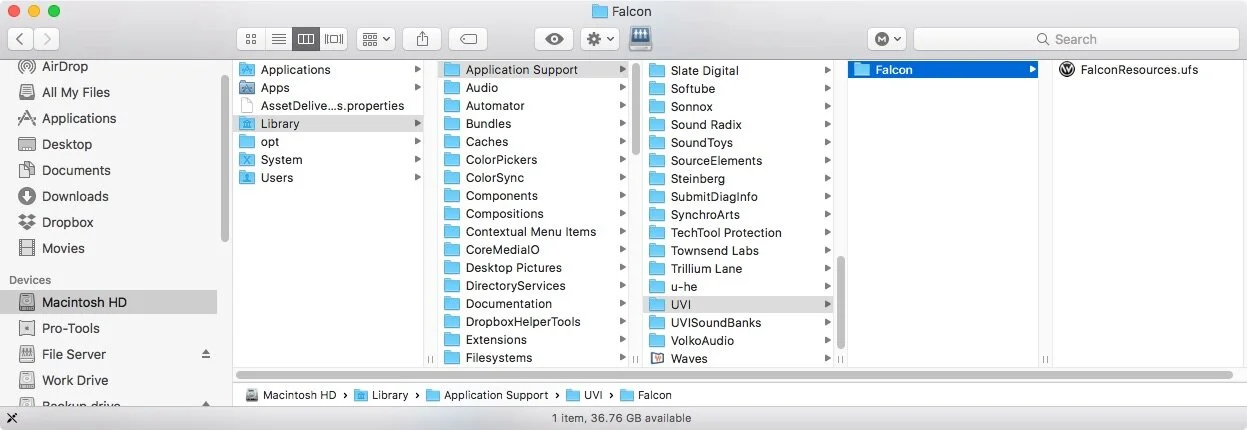Click the Edit Tags toolbar button
The height and width of the screenshot is (430, 1247).
468,39
